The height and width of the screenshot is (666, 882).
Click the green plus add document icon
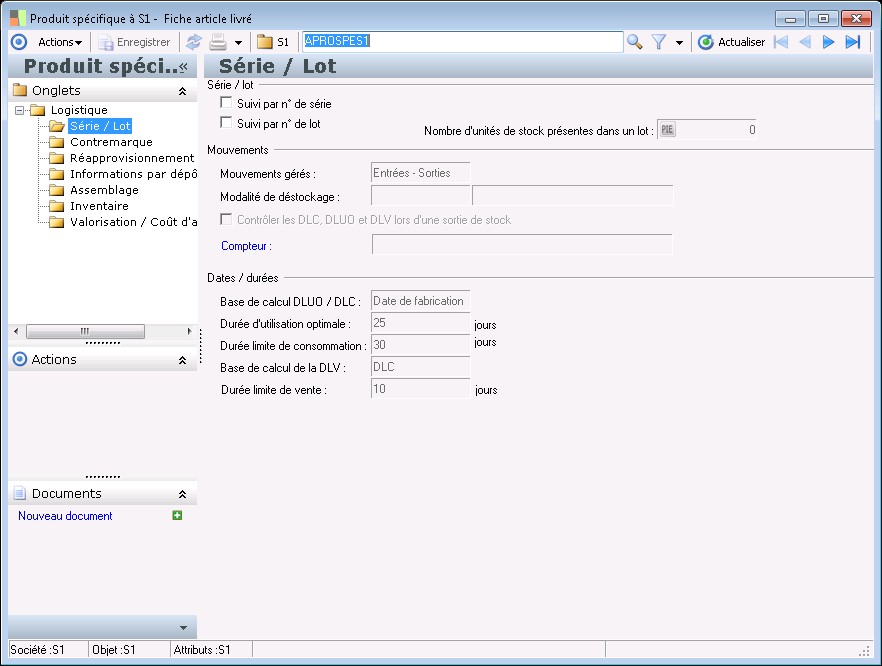coord(177,515)
